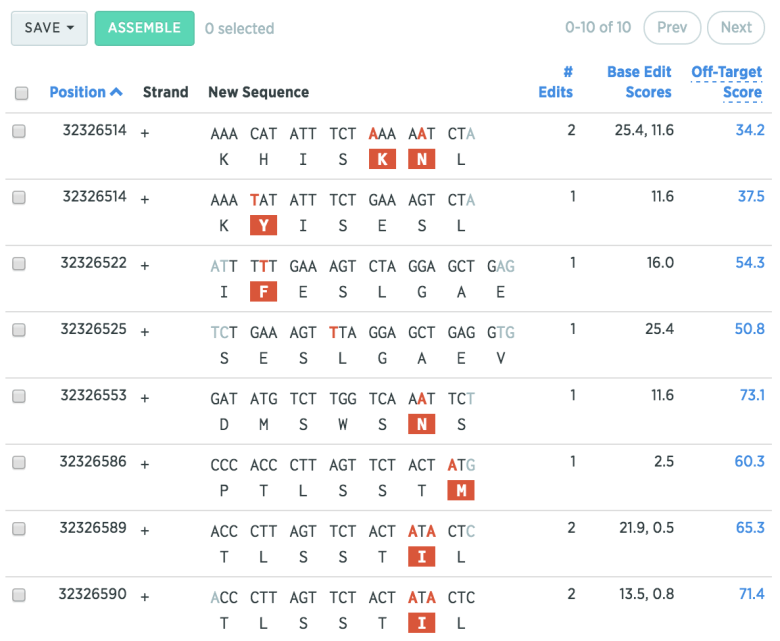The height and width of the screenshot is (641, 780).
Task: Click the Off-Target Score header
Action: 727,82
